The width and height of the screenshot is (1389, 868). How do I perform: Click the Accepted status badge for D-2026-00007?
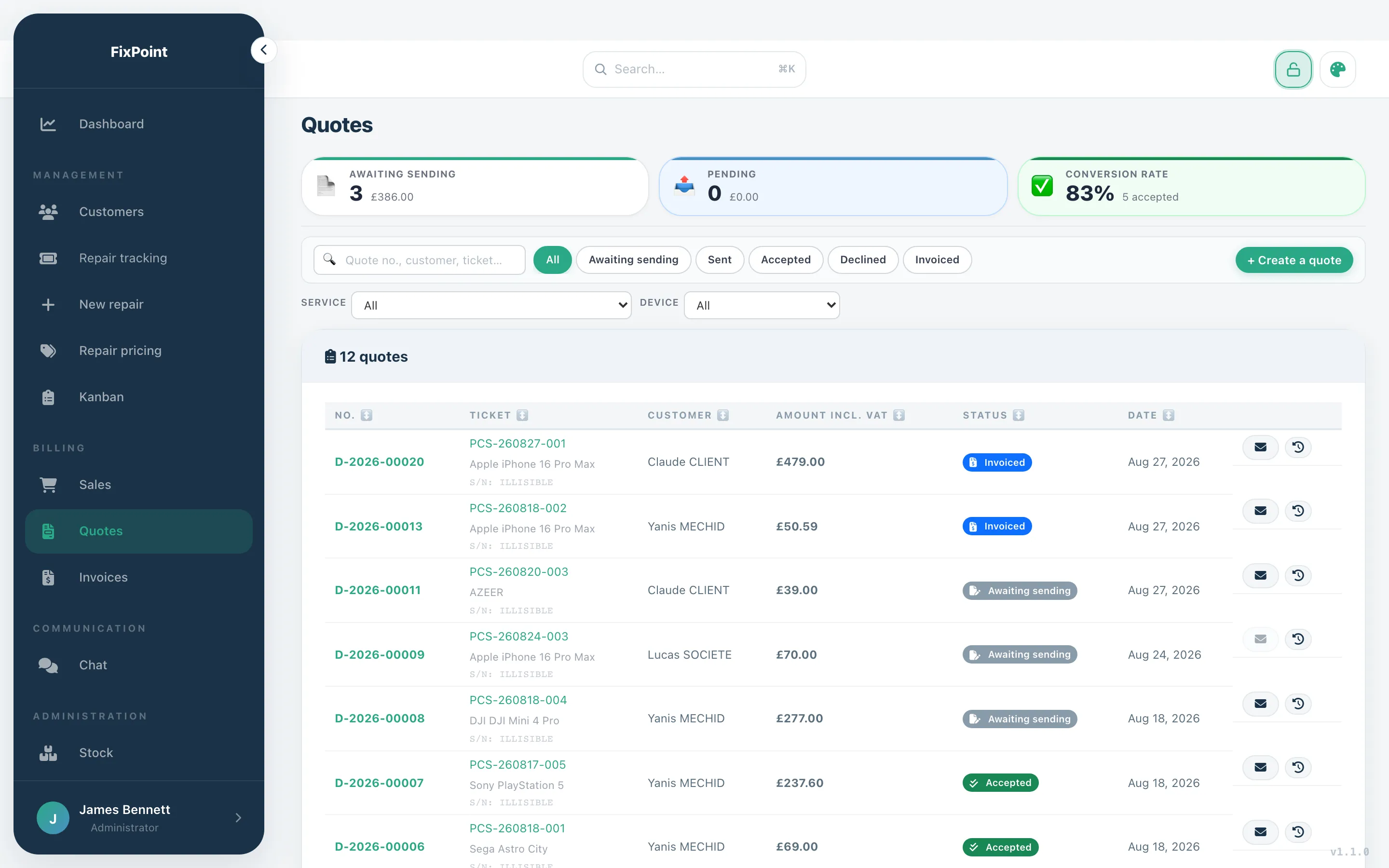pos(1000,783)
